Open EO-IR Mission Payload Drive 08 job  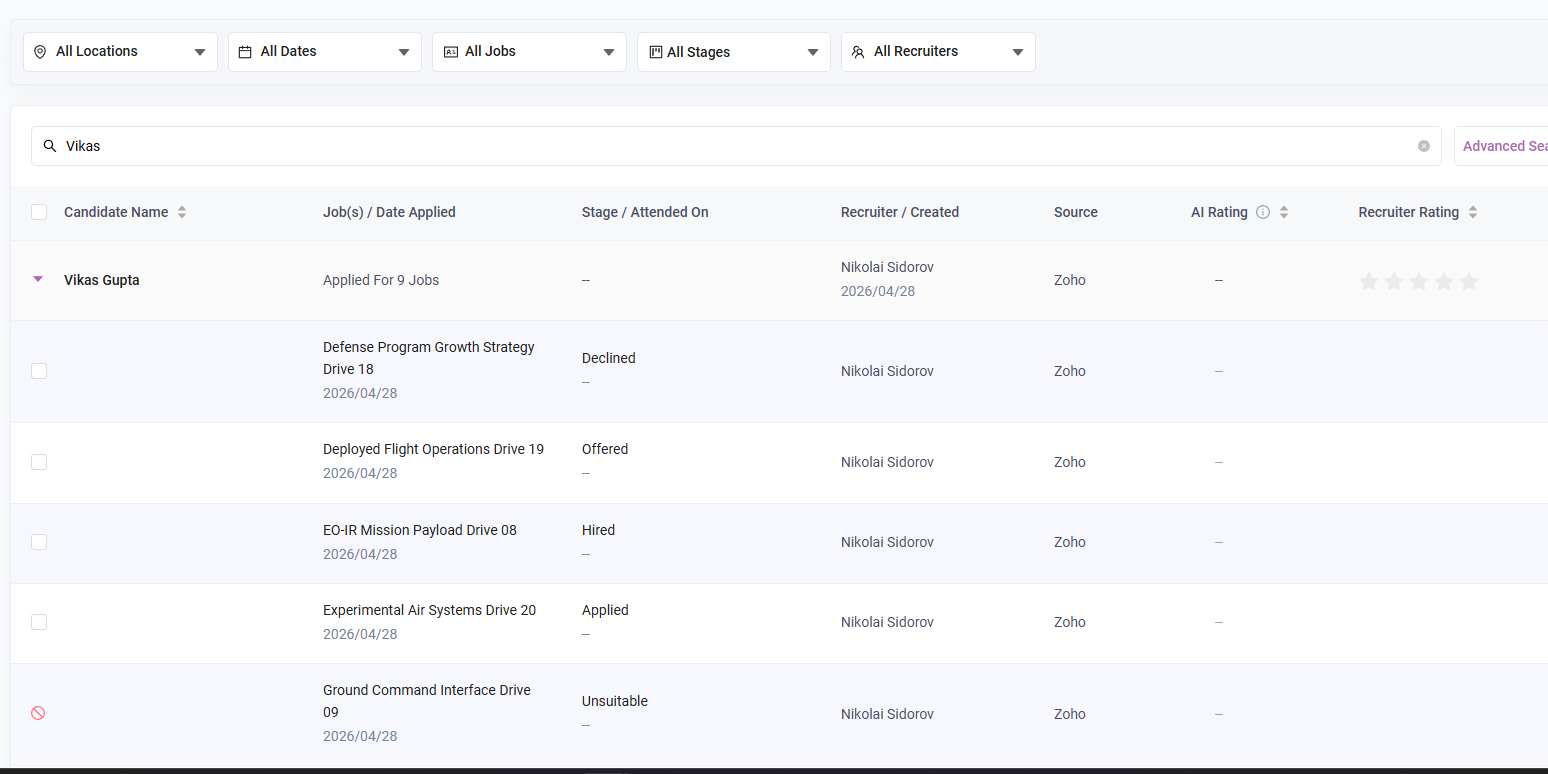point(420,530)
